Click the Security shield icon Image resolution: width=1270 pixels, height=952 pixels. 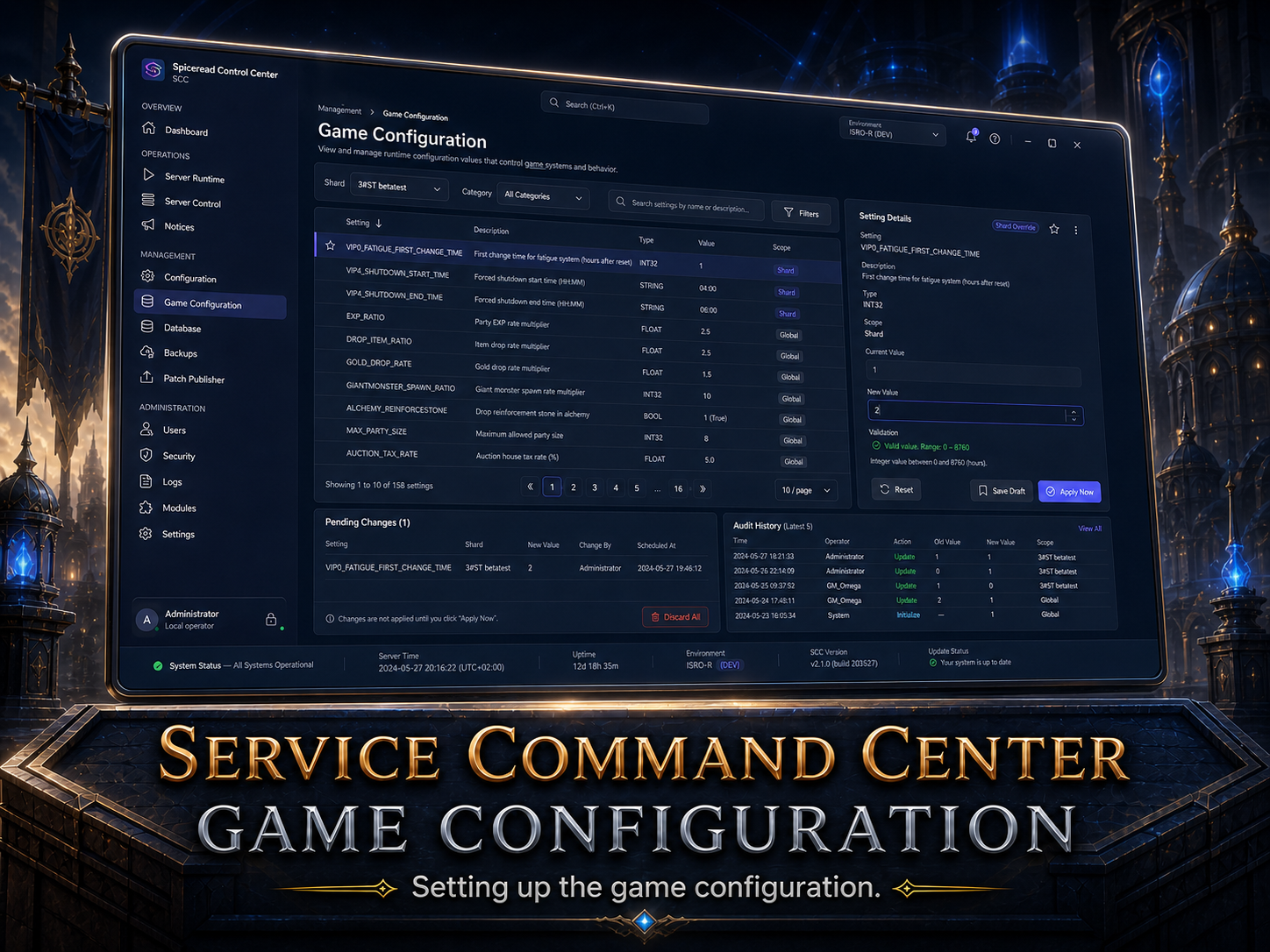(146, 455)
